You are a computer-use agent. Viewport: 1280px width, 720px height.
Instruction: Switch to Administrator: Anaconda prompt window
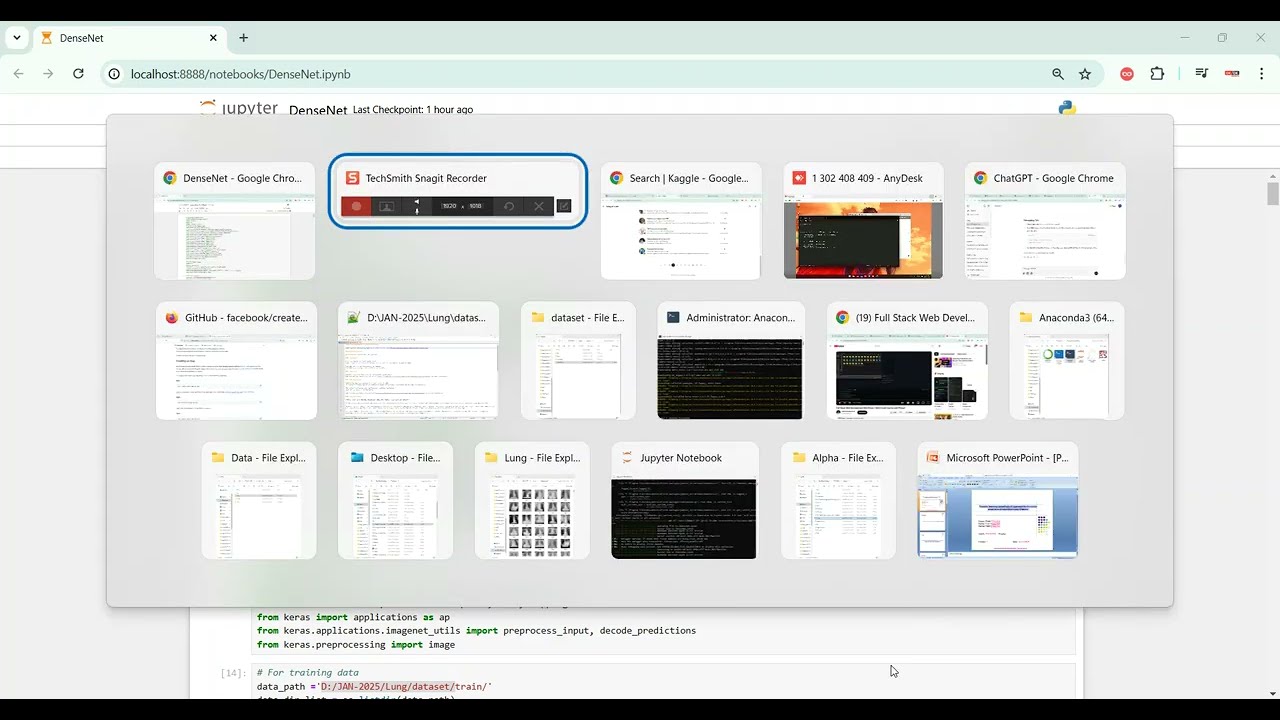click(x=731, y=361)
